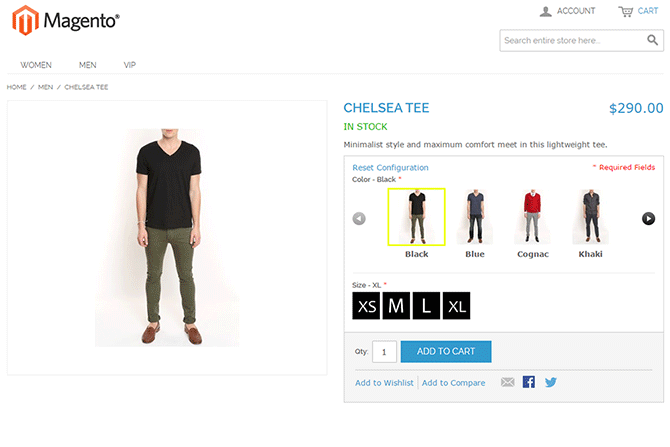This screenshot has width=670, height=447.
Task: Select the M size option
Action: 396,306
